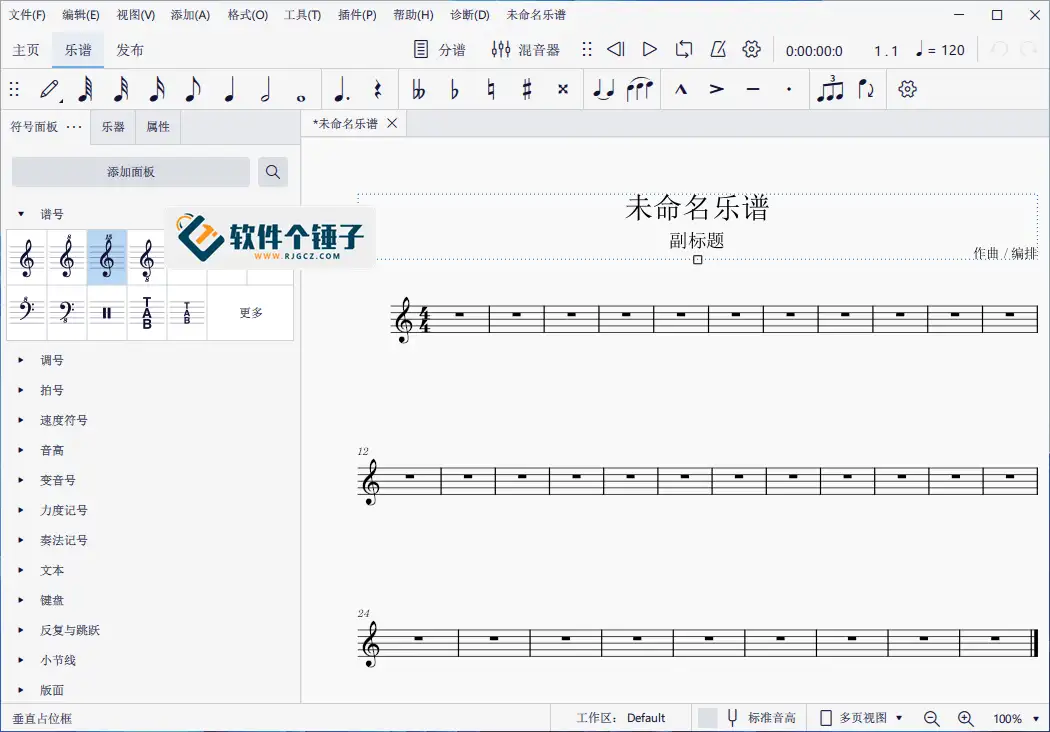Screen dimensions: 1050x732
Task: Click the score title 未命名乐谱 text
Action: (697, 208)
